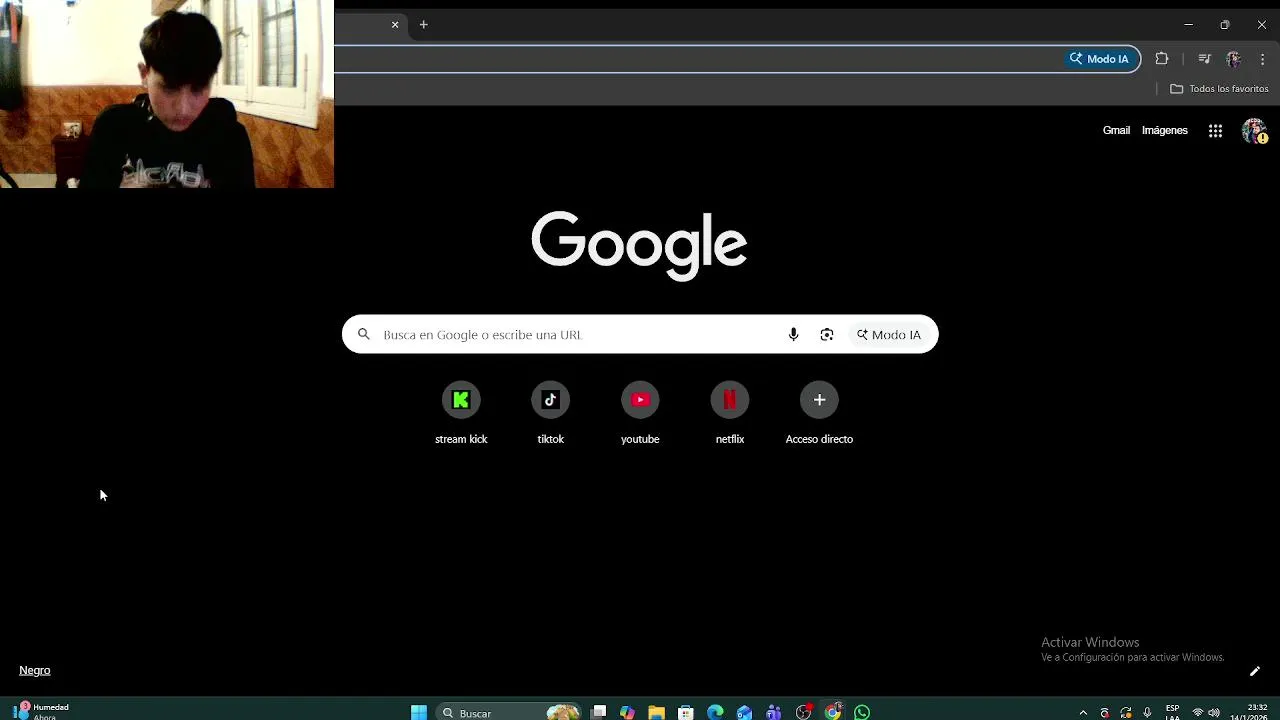Open the stream kick shortcut
This screenshot has height=720, width=1280.
(461, 414)
